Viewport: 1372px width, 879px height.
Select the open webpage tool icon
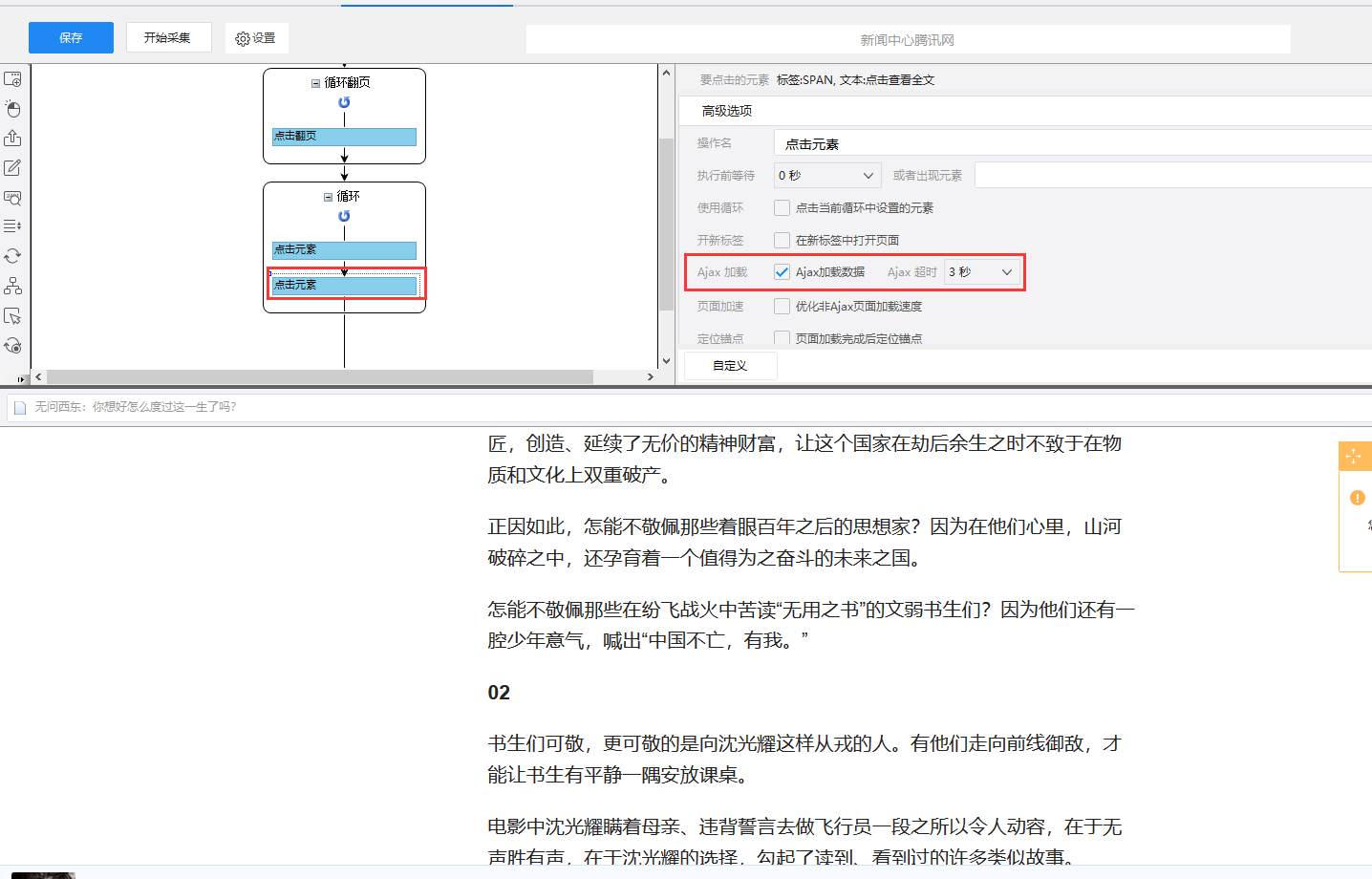click(x=12, y=79)
